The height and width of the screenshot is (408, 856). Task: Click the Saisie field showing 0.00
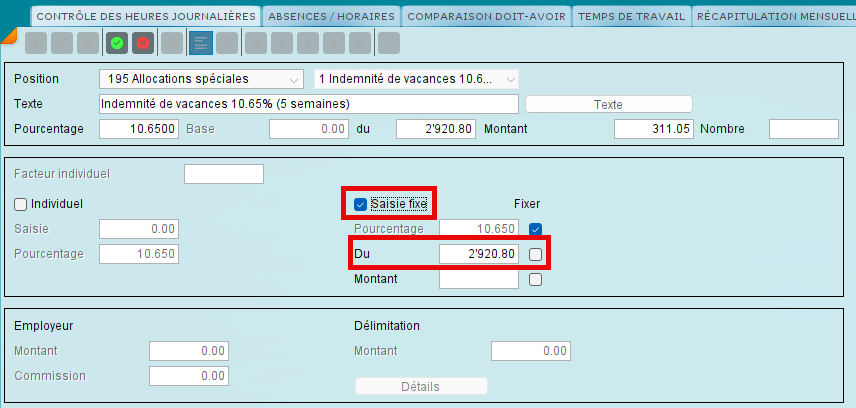[139, 229]
